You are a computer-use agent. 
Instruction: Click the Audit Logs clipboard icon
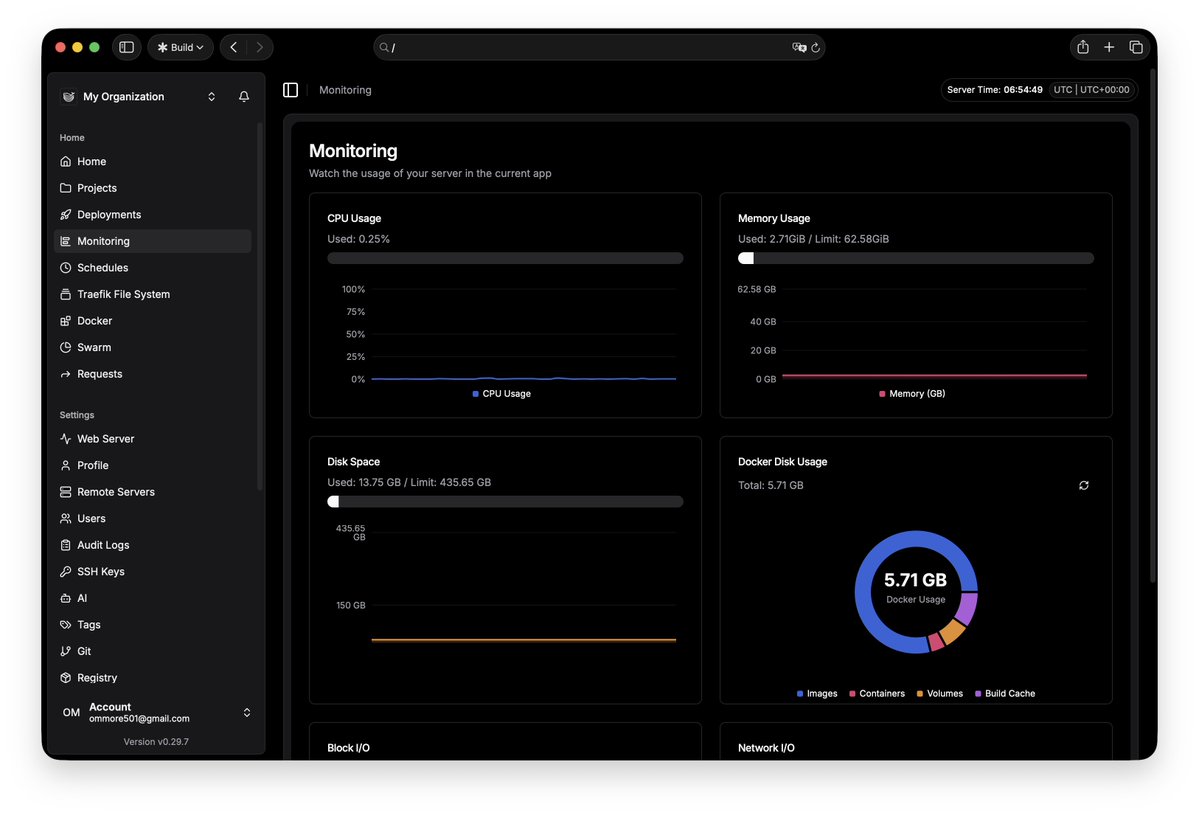coord(66,545)
